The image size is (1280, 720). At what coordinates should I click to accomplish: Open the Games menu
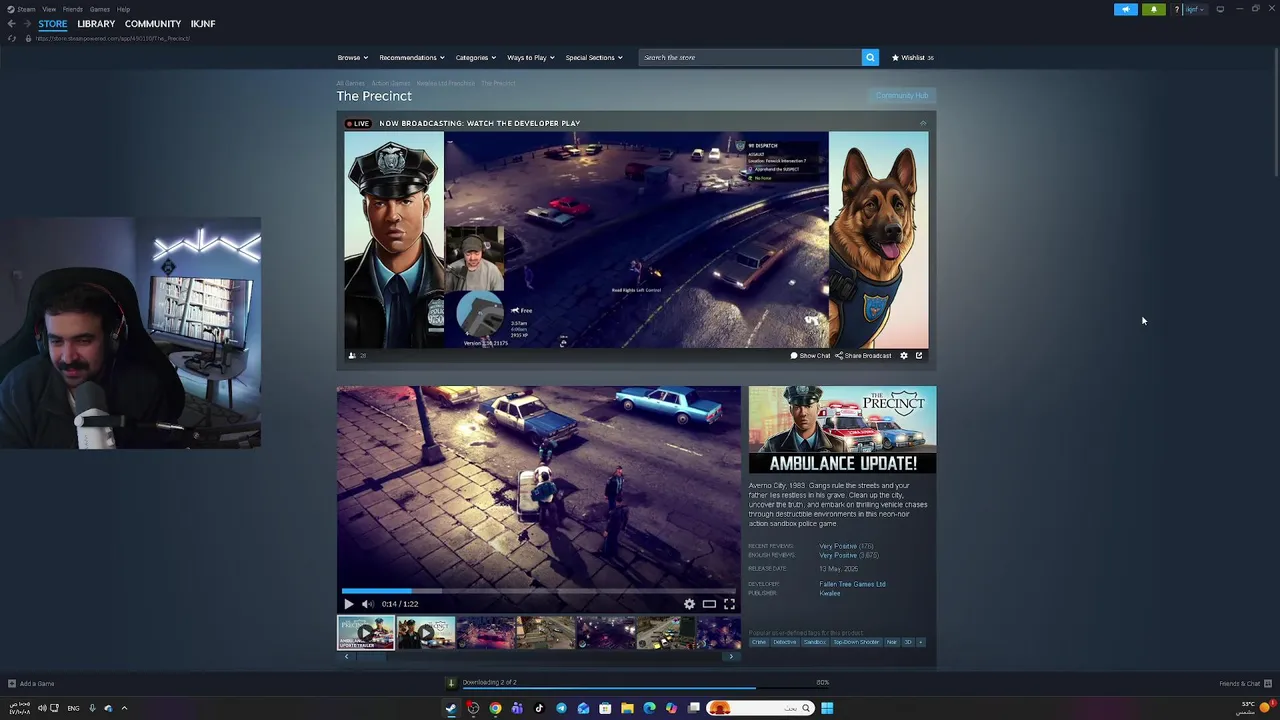coord(100,9)
